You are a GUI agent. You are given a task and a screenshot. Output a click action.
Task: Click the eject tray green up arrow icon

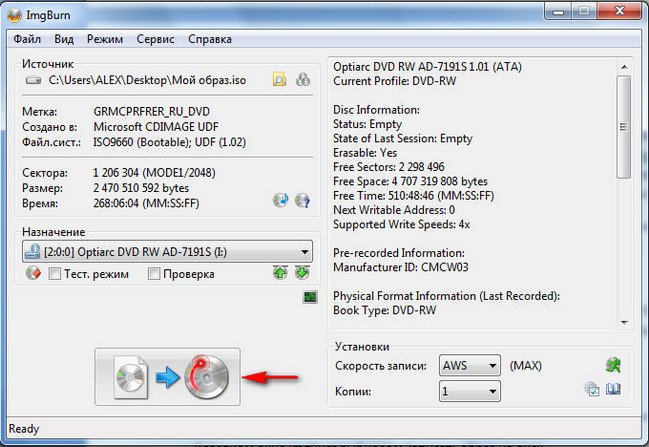pos(280,273)
